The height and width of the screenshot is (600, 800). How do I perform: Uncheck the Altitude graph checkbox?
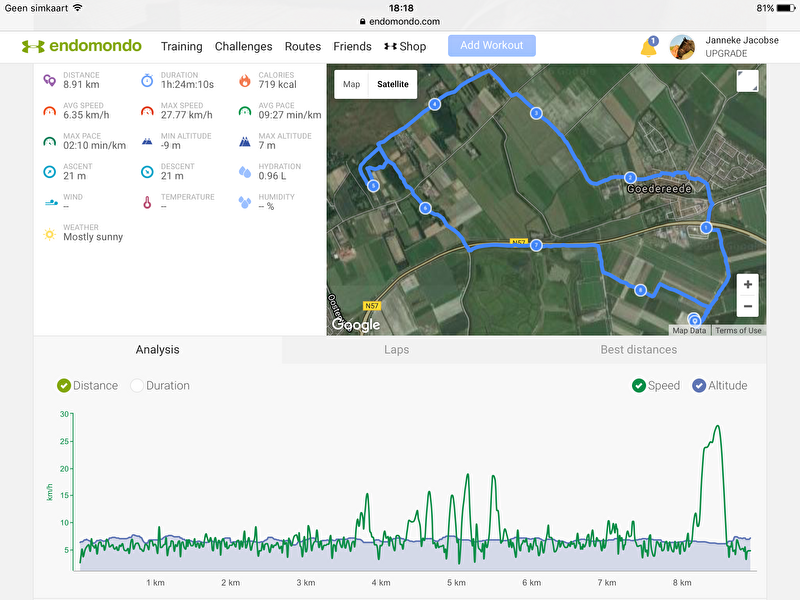click(x=719, y=386)
